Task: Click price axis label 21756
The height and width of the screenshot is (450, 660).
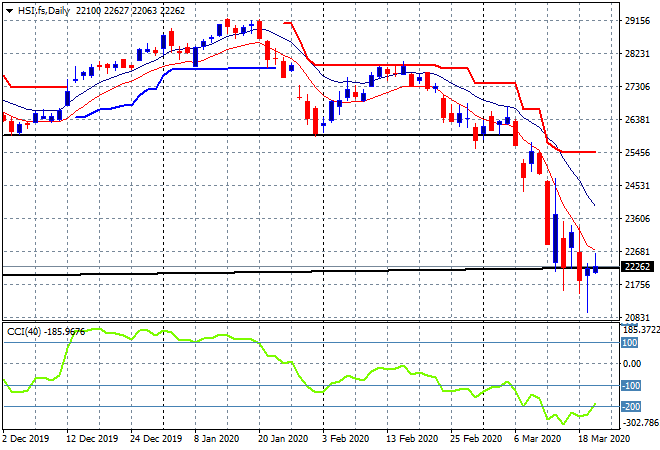Action: (637, 285)
